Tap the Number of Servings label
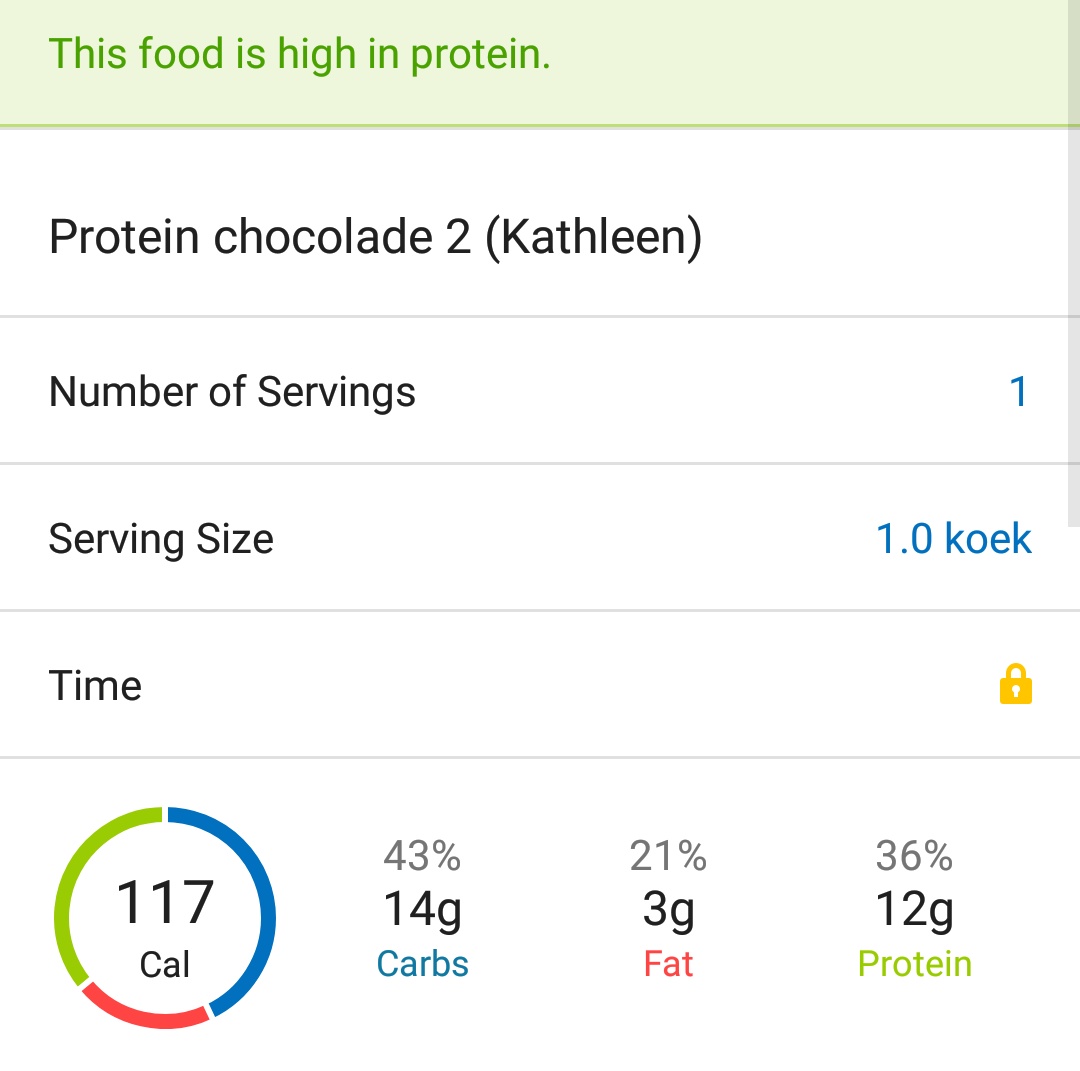The height and width of the screenshot is (1071, 1080). click(x=232, y=392)
